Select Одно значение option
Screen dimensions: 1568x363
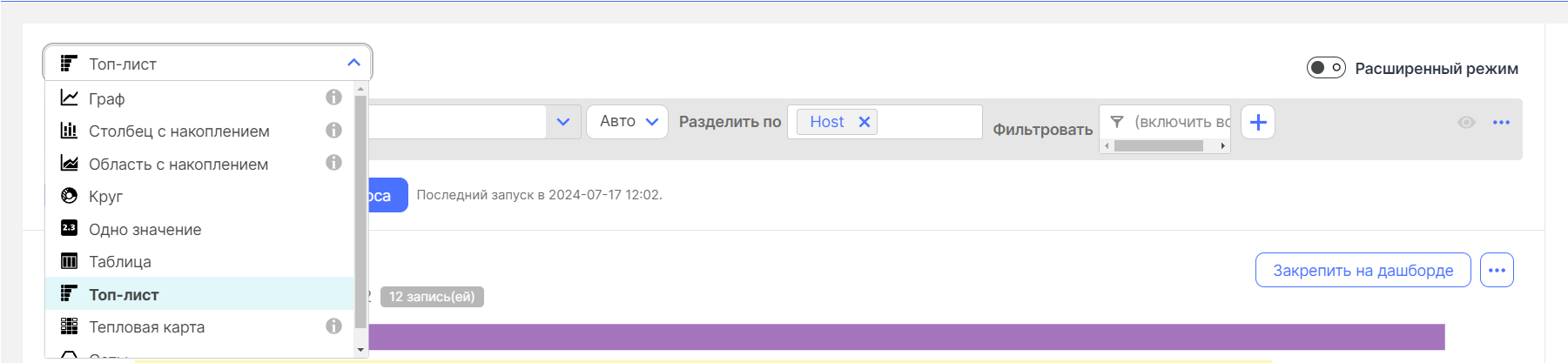[145, 230]
